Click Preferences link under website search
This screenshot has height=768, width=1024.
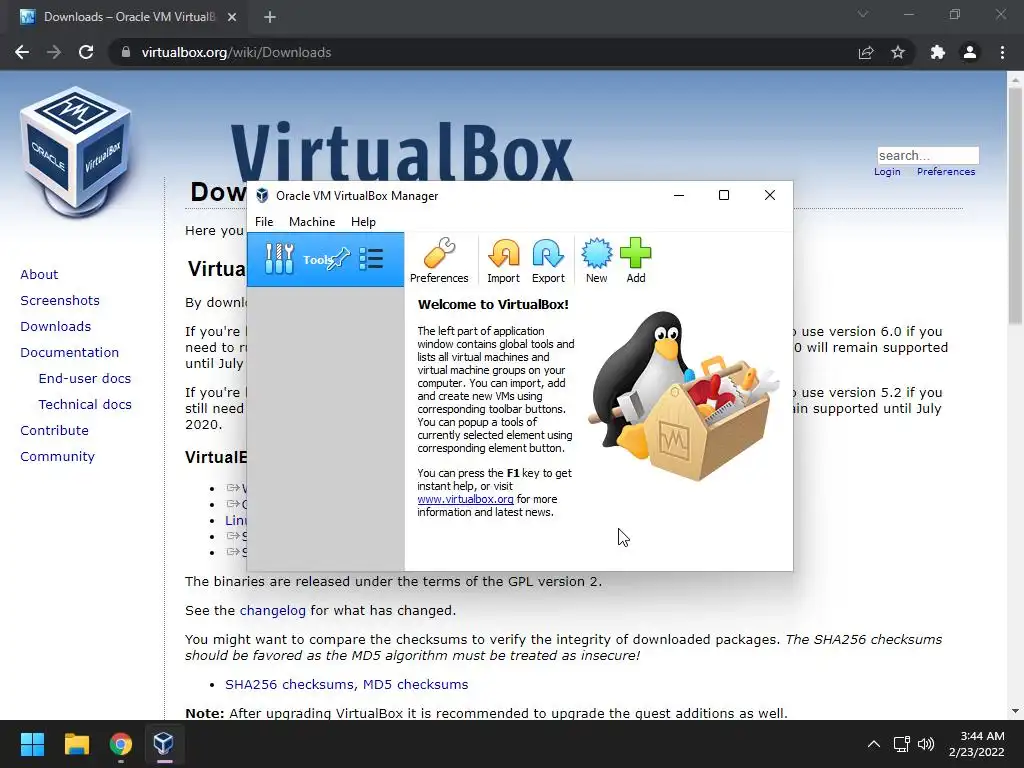[x=946, y=172]
